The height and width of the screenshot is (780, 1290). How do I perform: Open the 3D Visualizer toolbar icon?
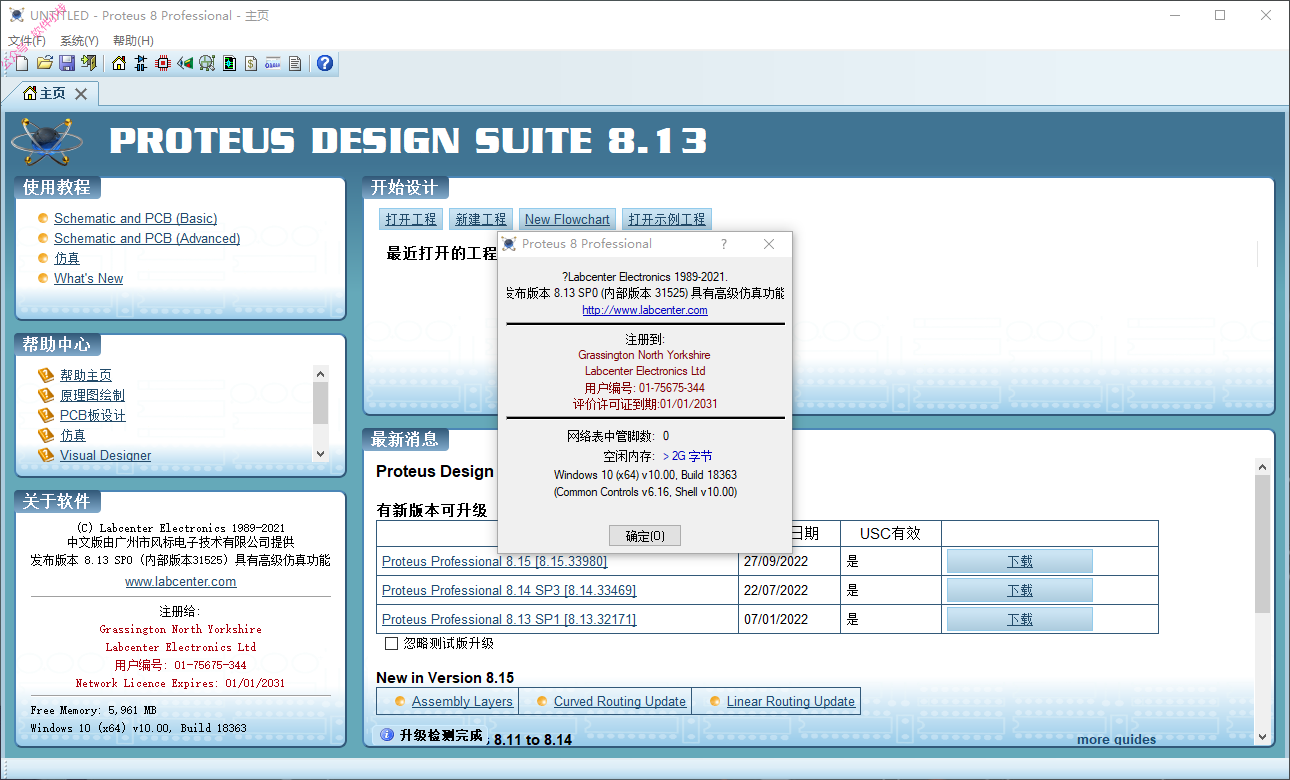(x=185, y=64)
